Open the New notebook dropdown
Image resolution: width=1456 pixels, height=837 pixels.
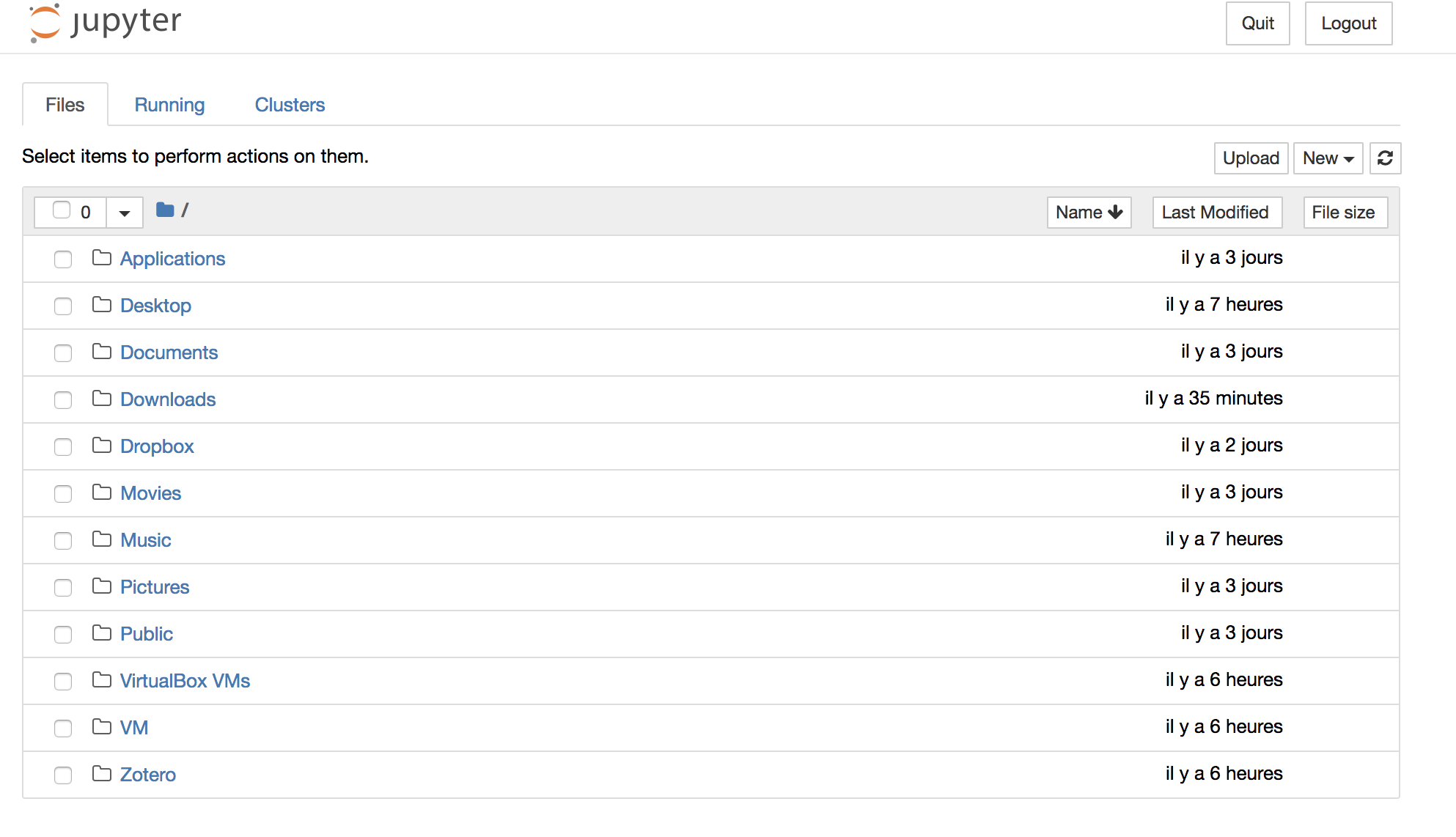click(x=1328, y=158)
